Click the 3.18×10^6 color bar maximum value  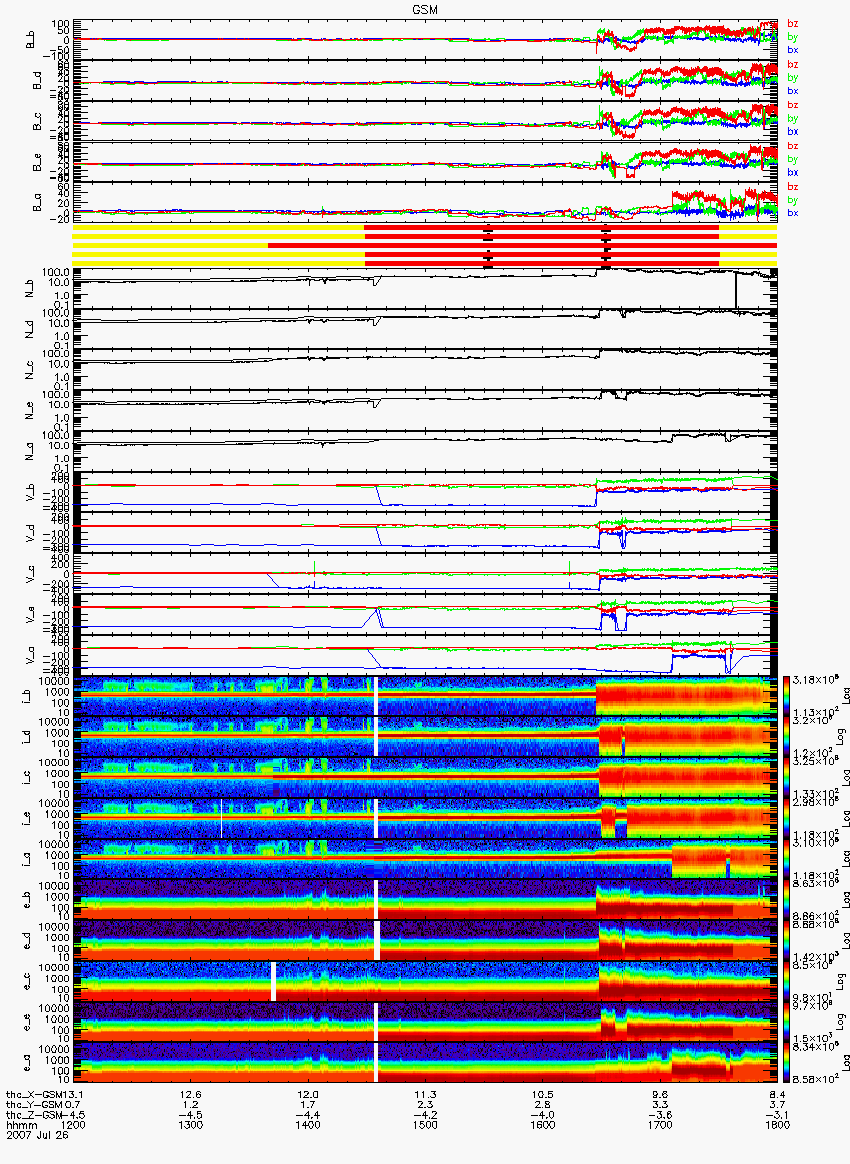pyautogui.click(x=817, y=679)
